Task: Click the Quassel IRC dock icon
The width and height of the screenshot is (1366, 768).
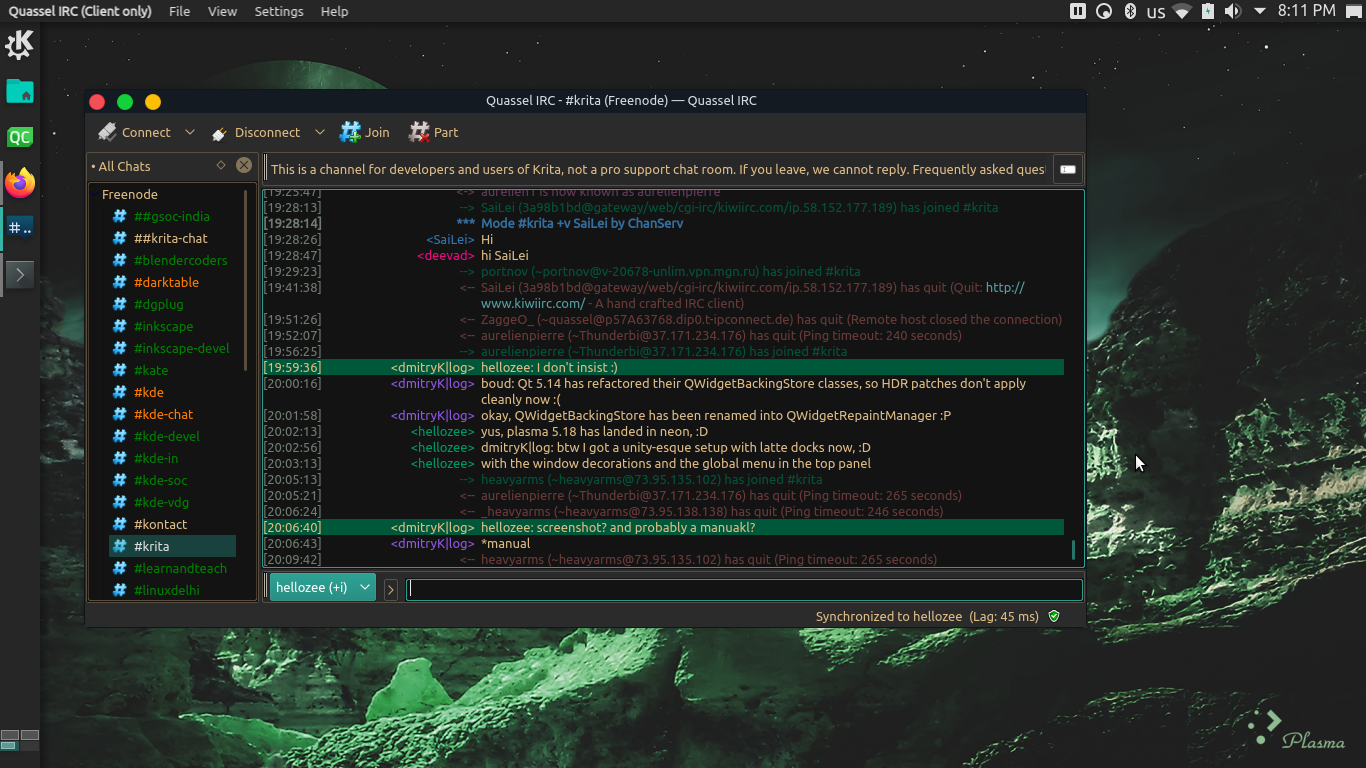Action: click(20, 228)
